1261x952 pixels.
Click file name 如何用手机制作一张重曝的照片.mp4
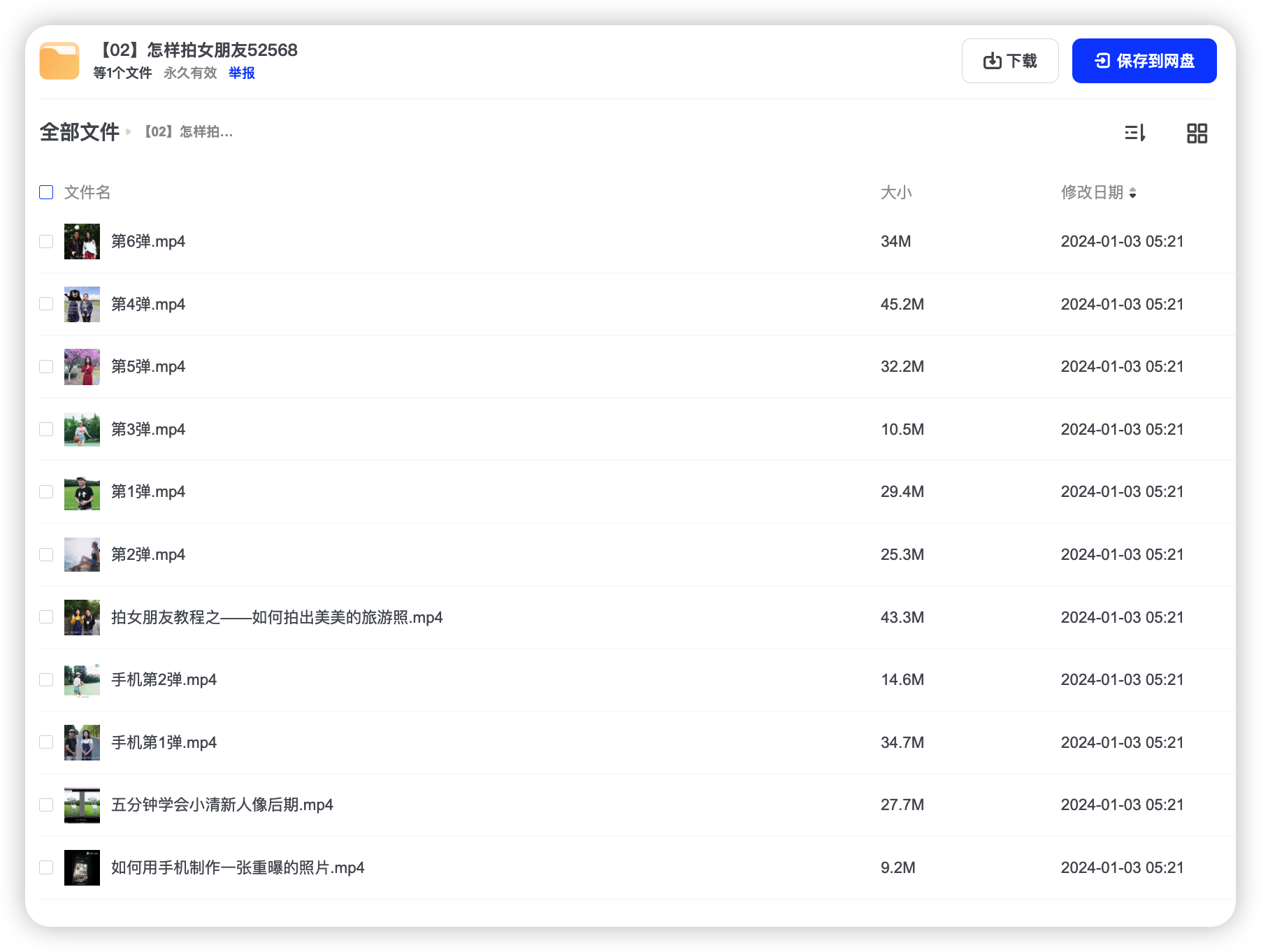238,867
